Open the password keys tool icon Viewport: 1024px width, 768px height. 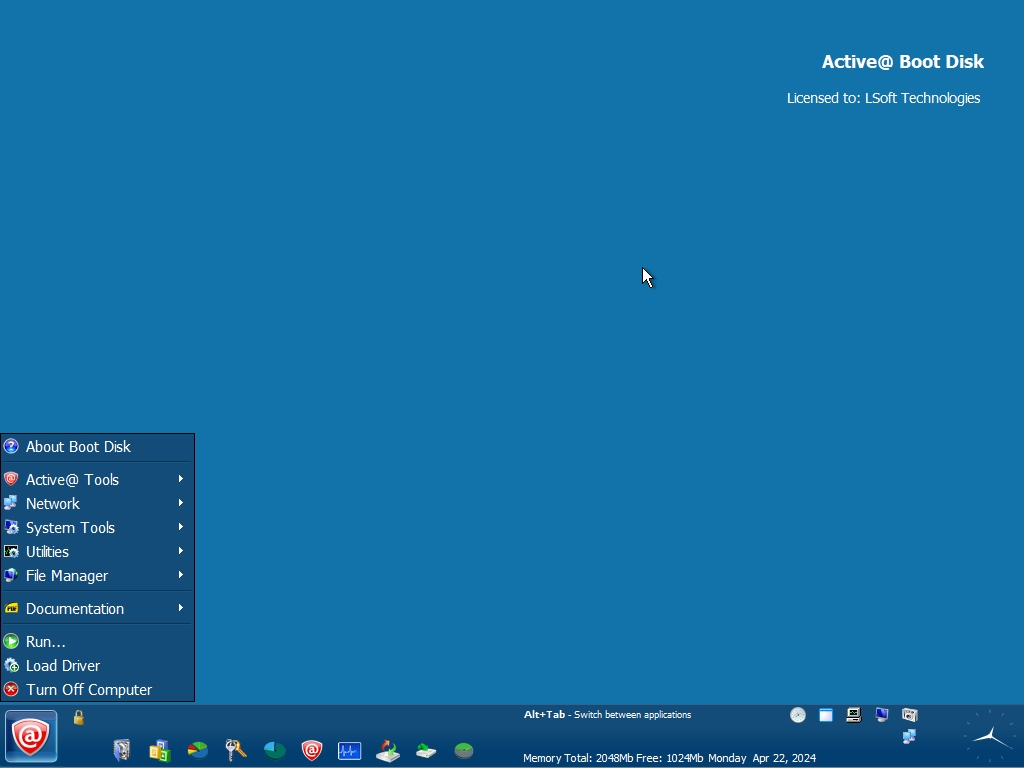click(x=236, y=750)
